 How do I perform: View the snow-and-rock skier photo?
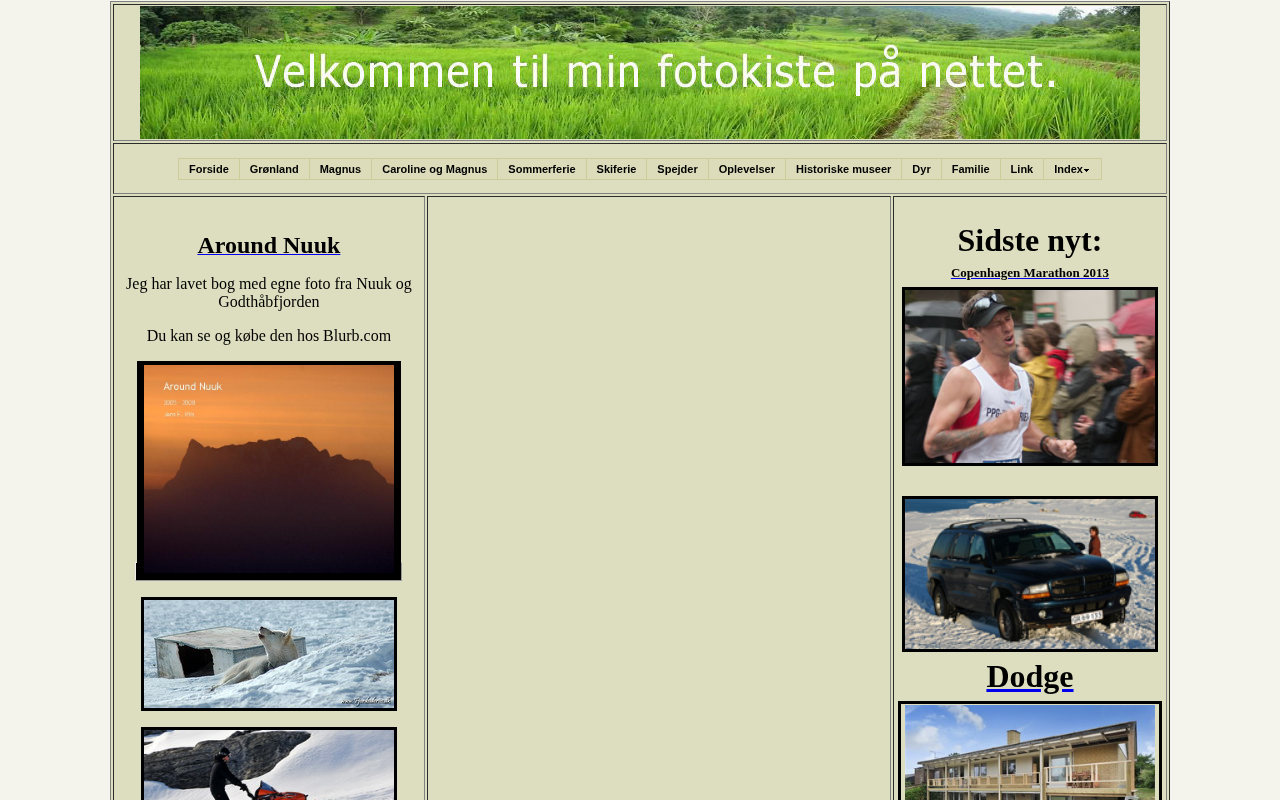(269, 764)
